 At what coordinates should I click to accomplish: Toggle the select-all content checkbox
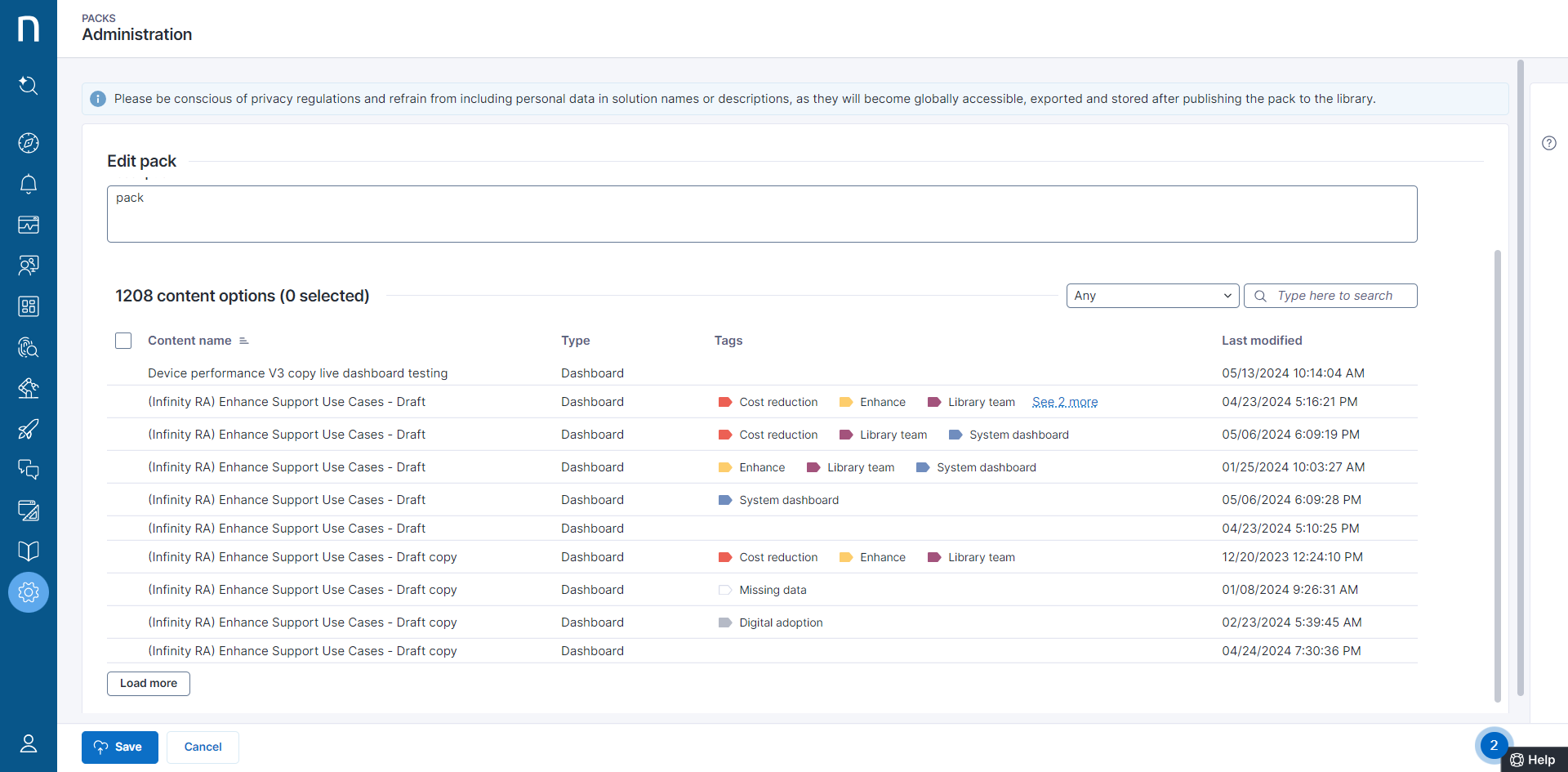click(123, 341)
